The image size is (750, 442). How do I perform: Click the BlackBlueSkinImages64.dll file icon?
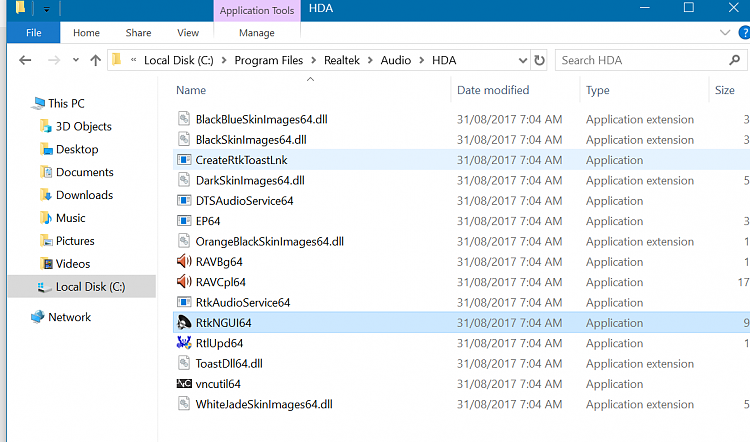[x=184, y=119]
